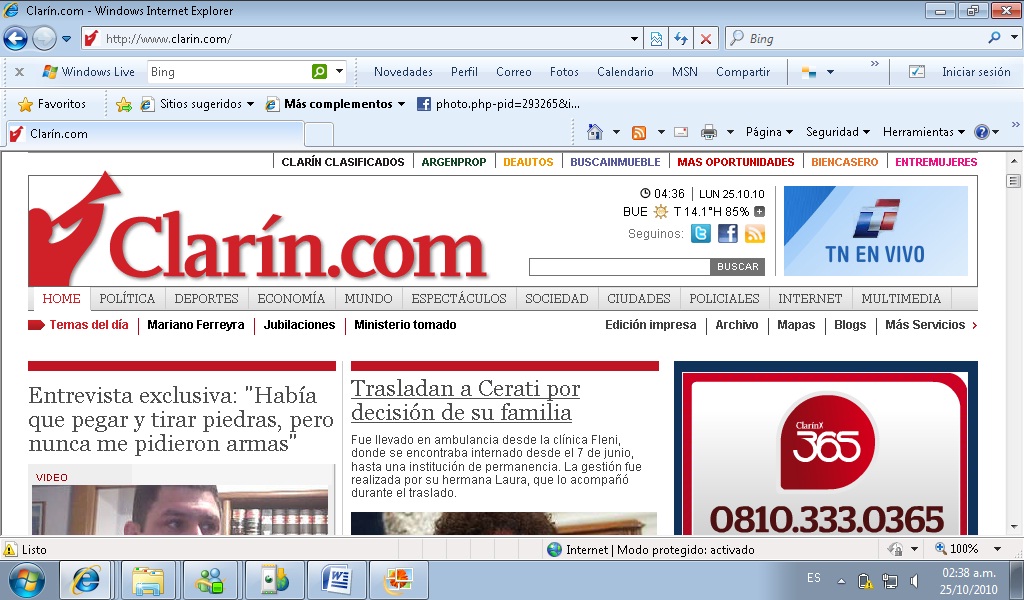
Task: Open the Página menu
Action: [769, 132]
